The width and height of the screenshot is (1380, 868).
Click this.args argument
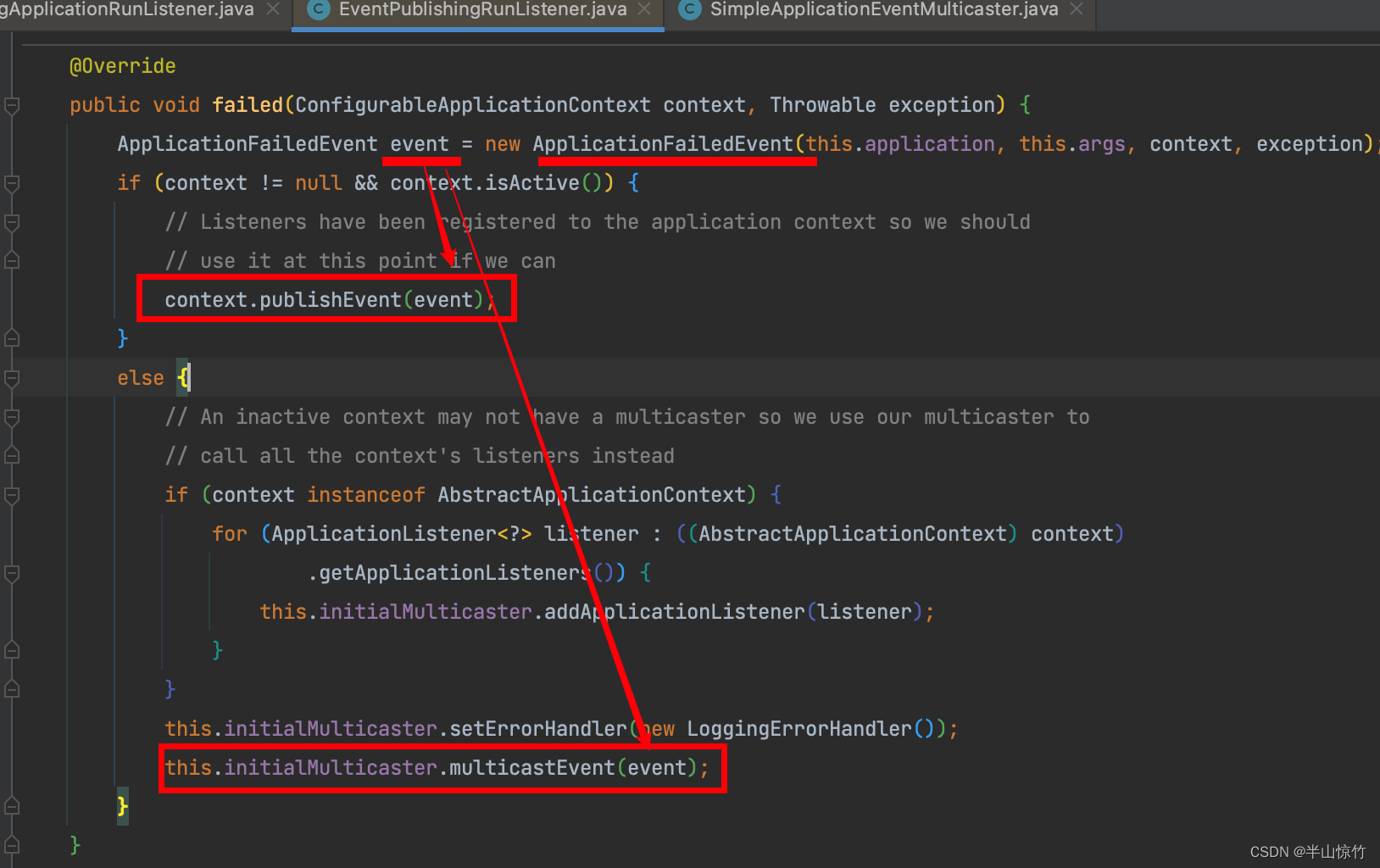click(x=1072, y=144)
